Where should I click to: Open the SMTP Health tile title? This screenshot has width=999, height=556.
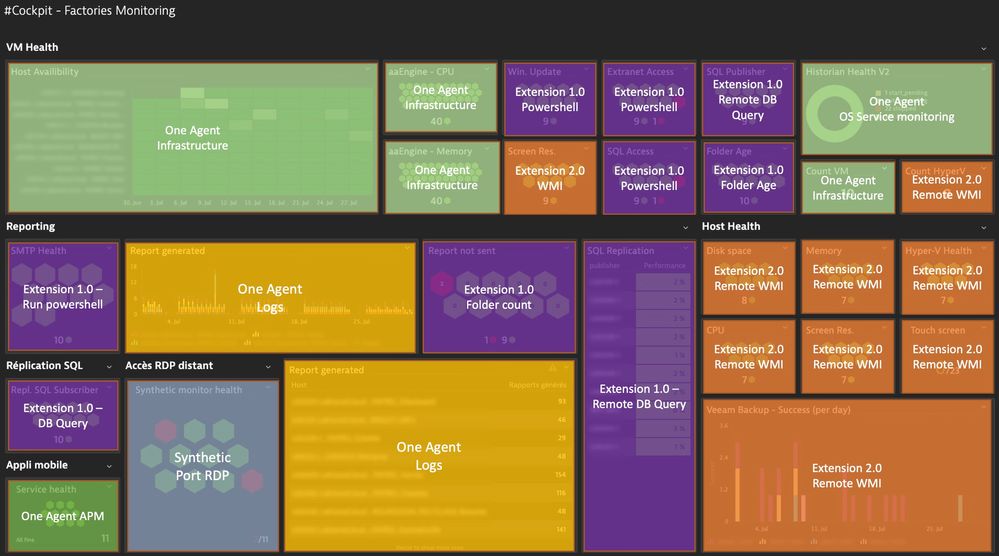(x=38, y=251)
